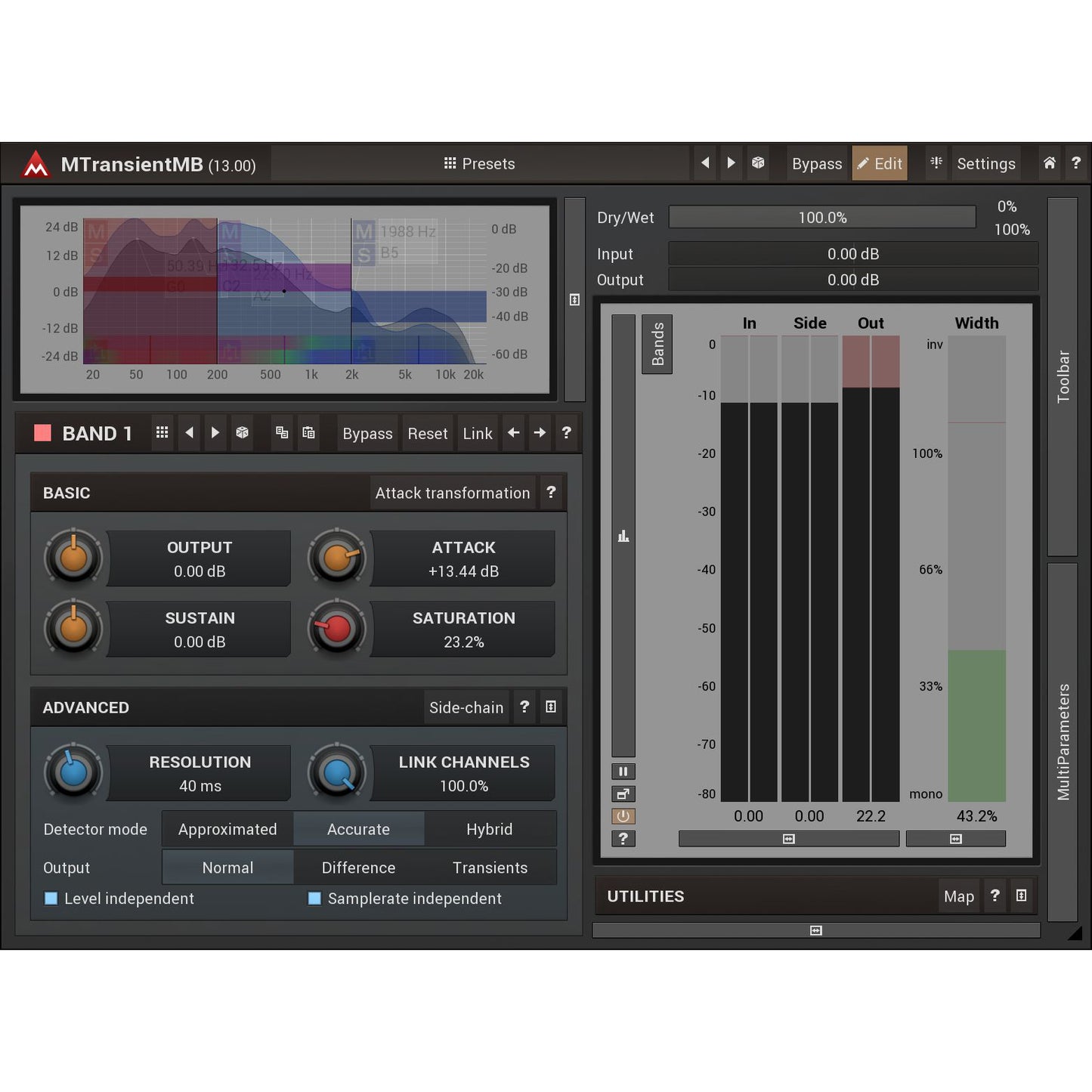Open the Presets browser
Screen dimensions: 1092x1092
[x=479, y=163]
